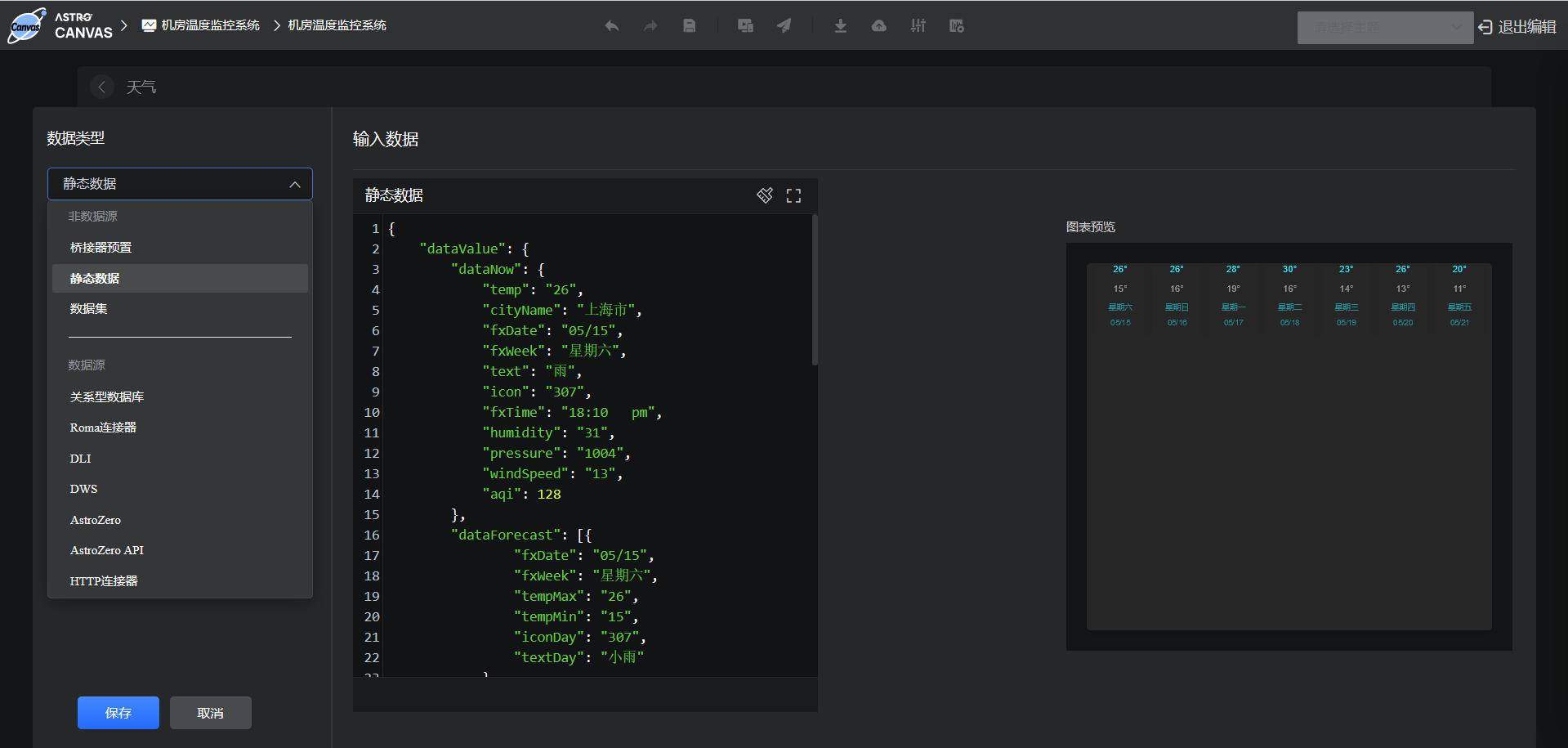The width and height of the screenshot is (1568, 748).
Task: Click the "dataForecast": [{ code line
Action: [x=521, y=535]
